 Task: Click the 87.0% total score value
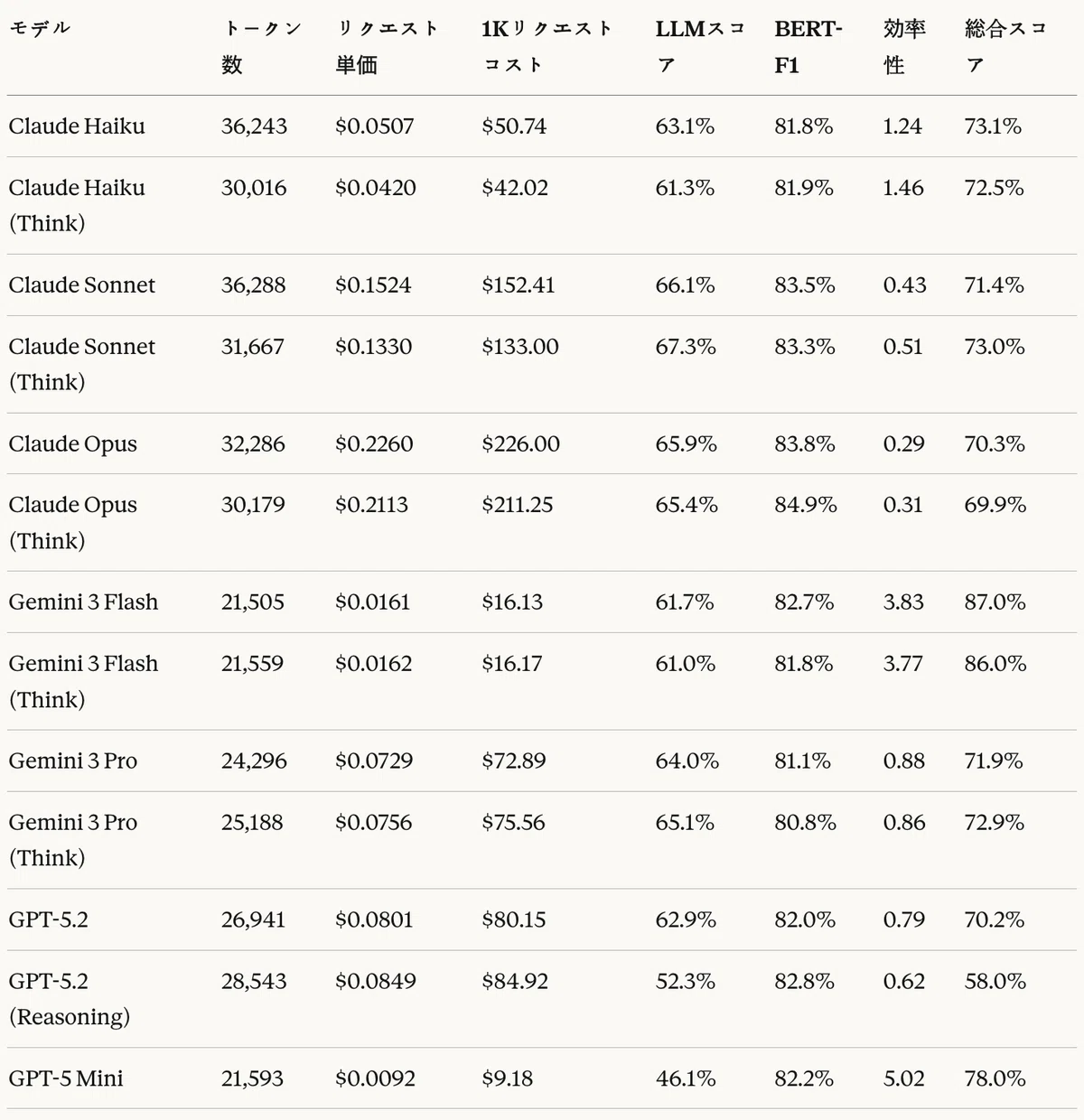[995, 602]
